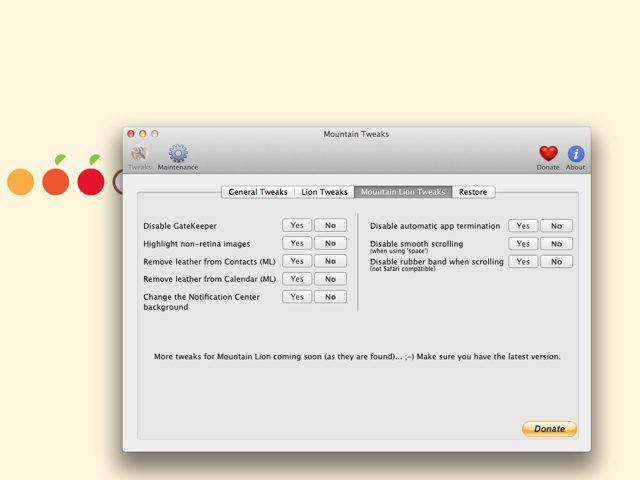Choose Yes for Highlight non-retina images
Image resolution: width=640 pixels, height=480 pixels.
point(297,243)
